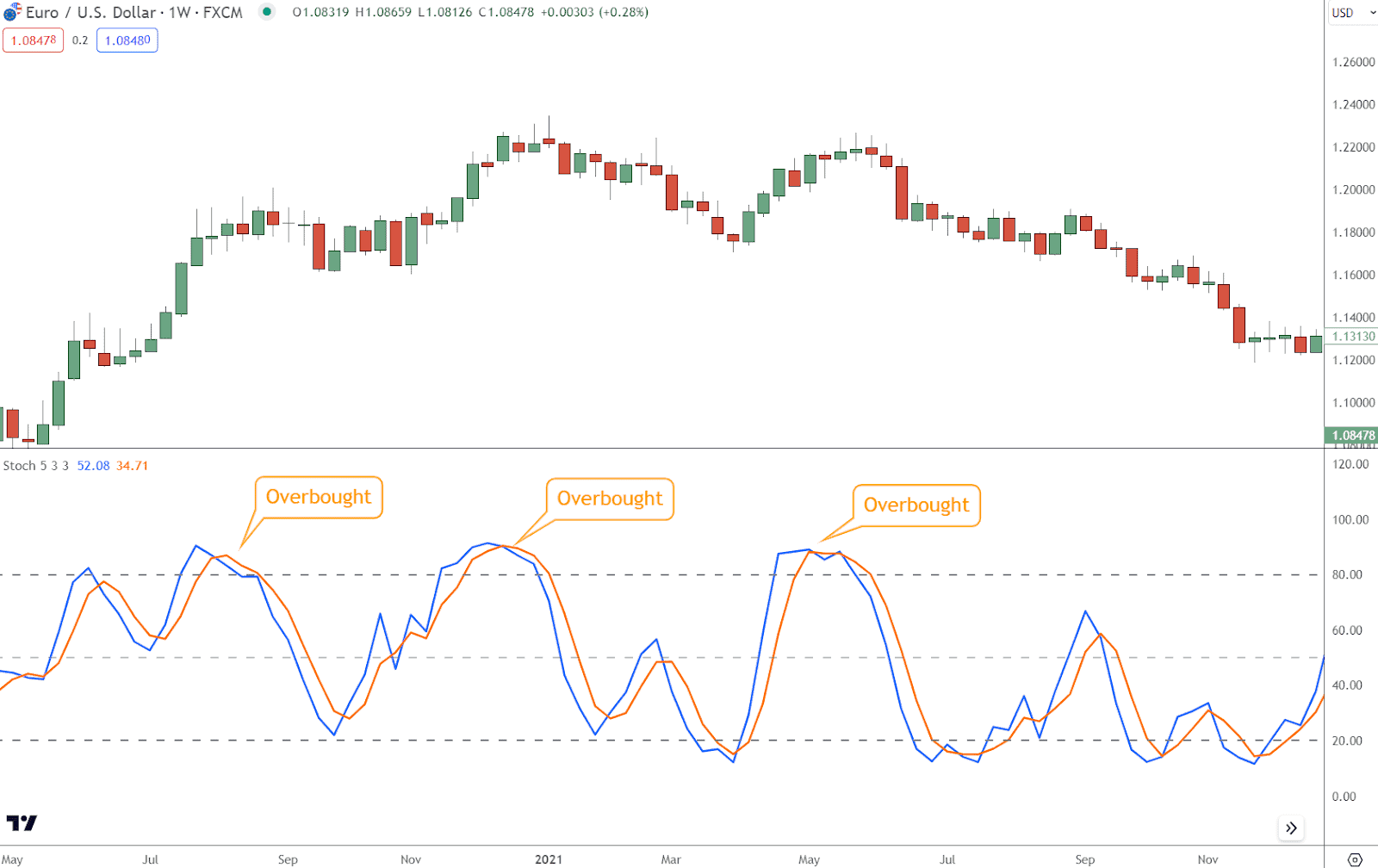Viewport: 1378px width, 868px height.
Task: Click the green 1.13130 price label
Action: [1351, 337]
